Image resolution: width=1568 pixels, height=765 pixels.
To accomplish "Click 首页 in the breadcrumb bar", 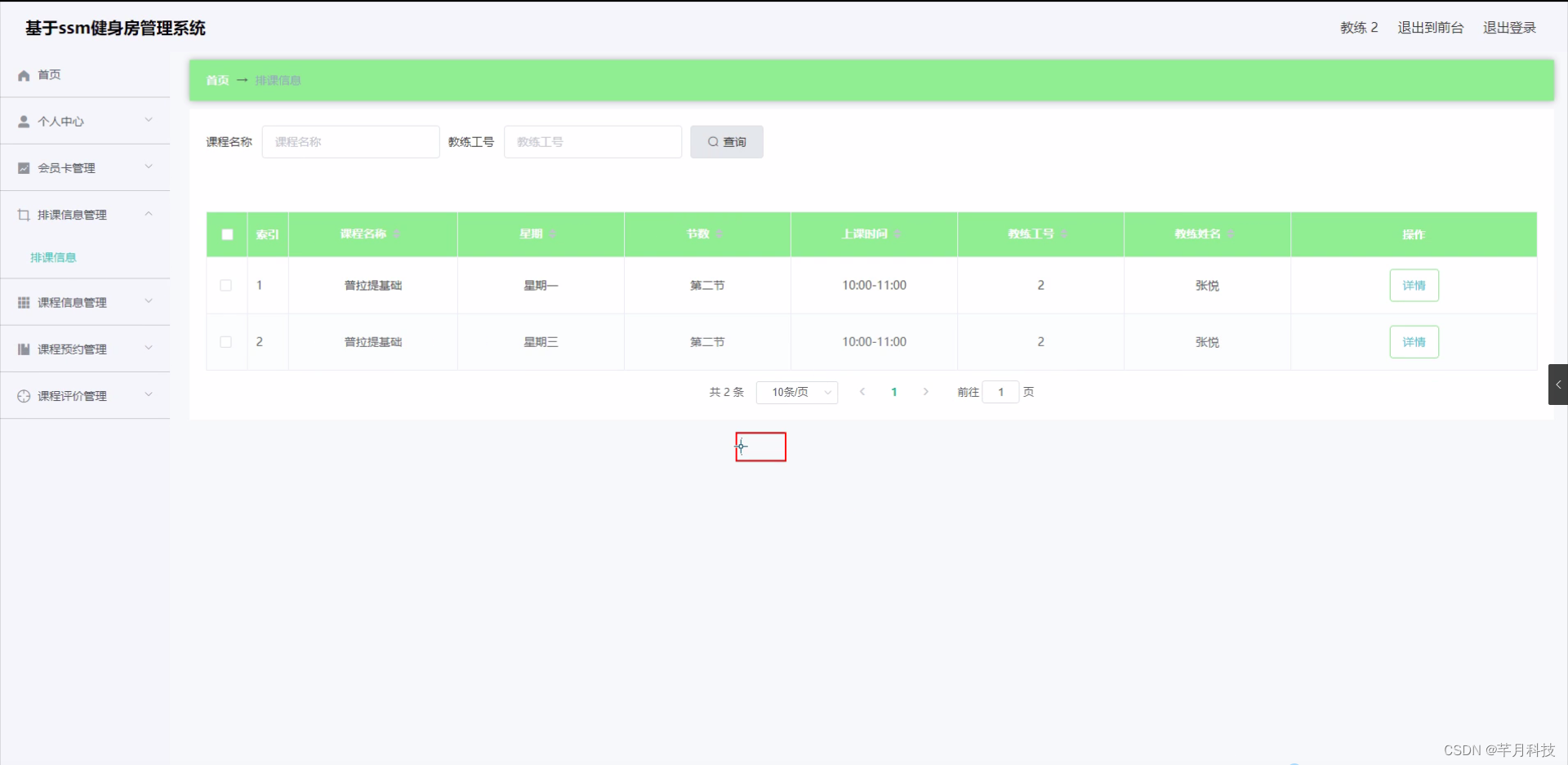I will [x=216, y=80].
